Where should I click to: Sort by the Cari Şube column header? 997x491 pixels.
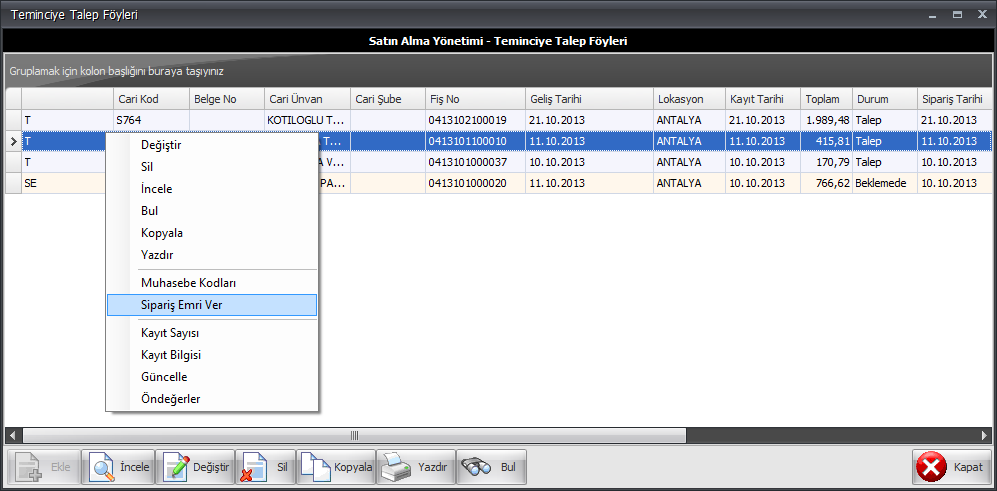click(388, 99)
